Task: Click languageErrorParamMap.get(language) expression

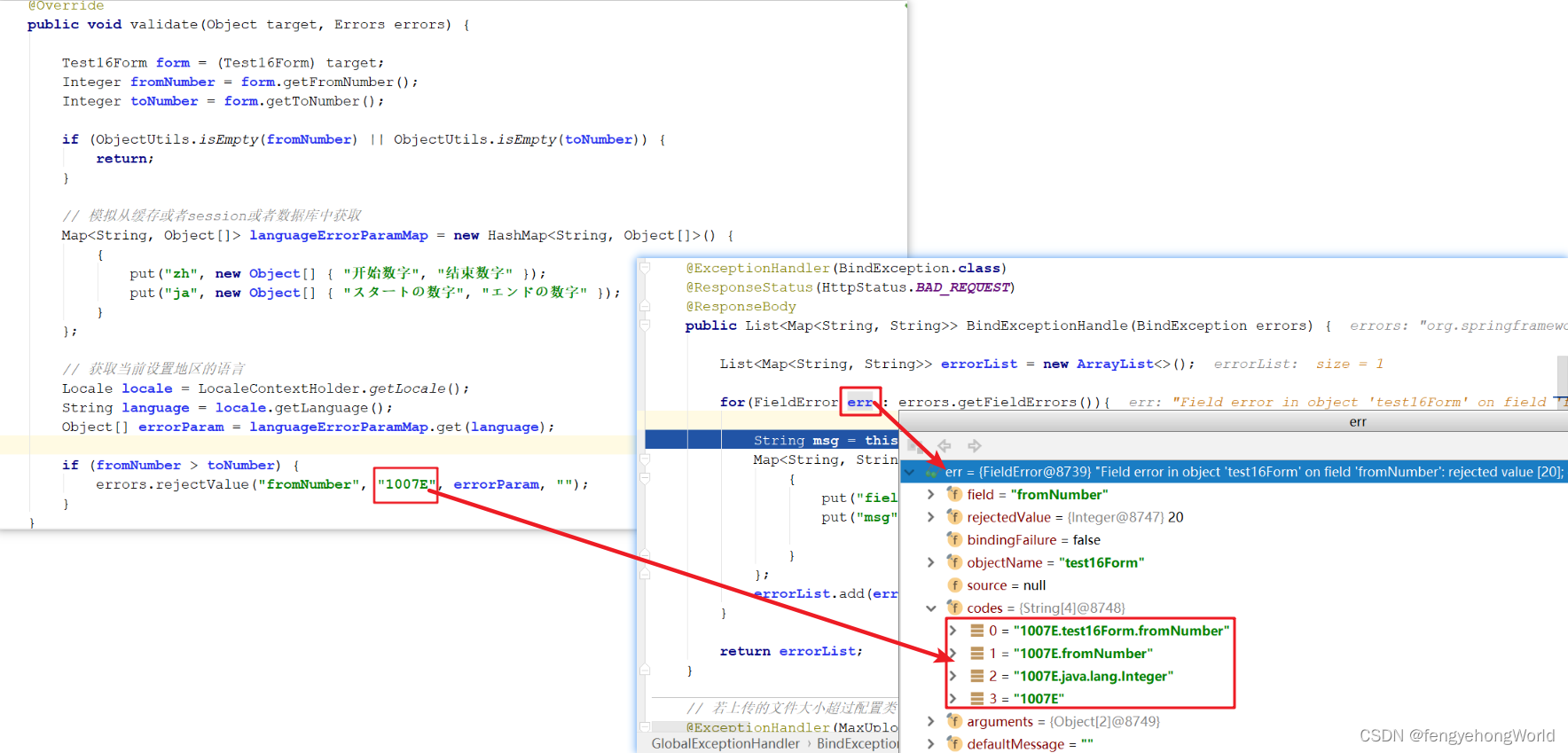Action: 398,427
